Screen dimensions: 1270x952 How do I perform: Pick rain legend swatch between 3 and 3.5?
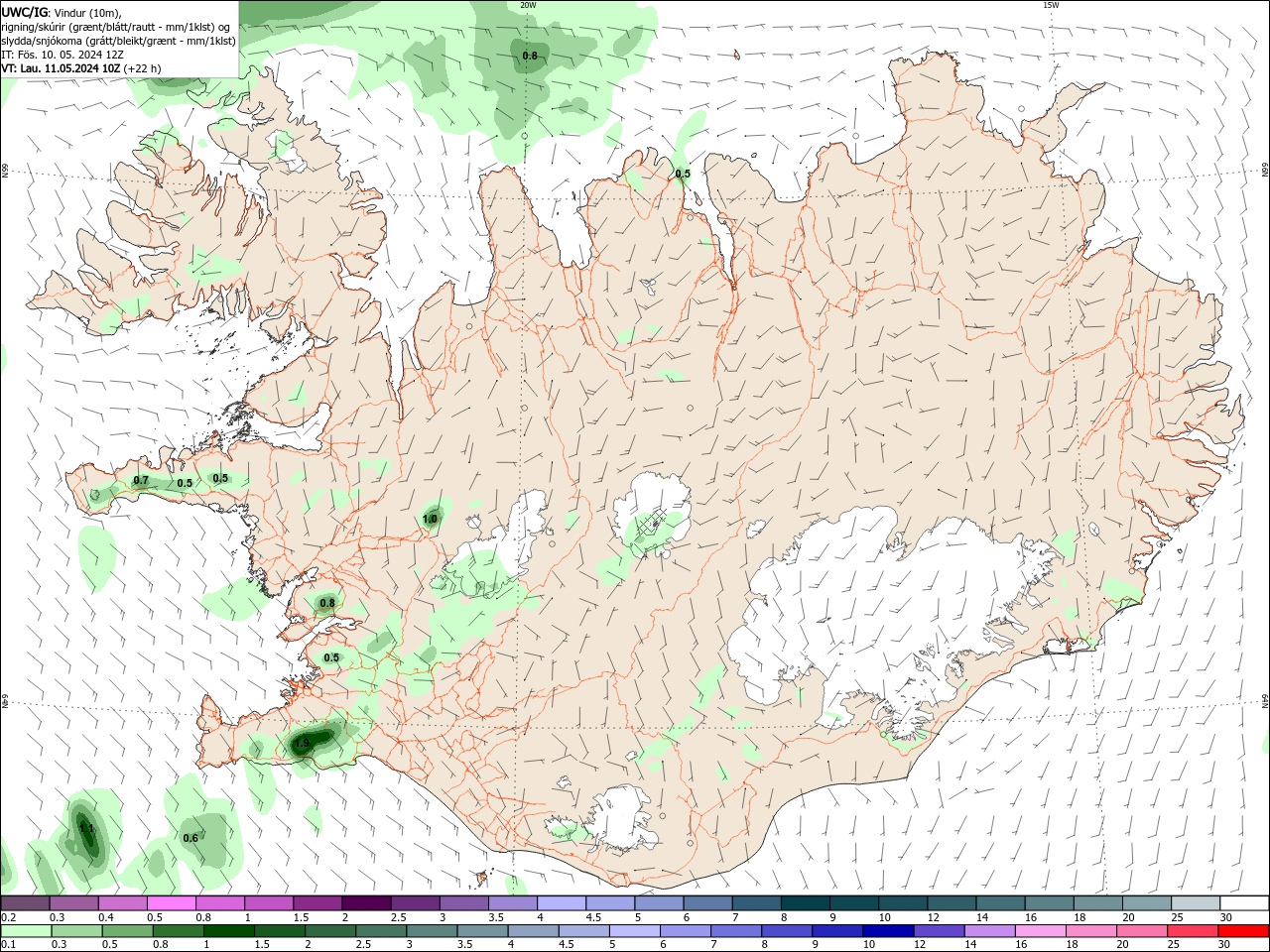tap(433, 931)
